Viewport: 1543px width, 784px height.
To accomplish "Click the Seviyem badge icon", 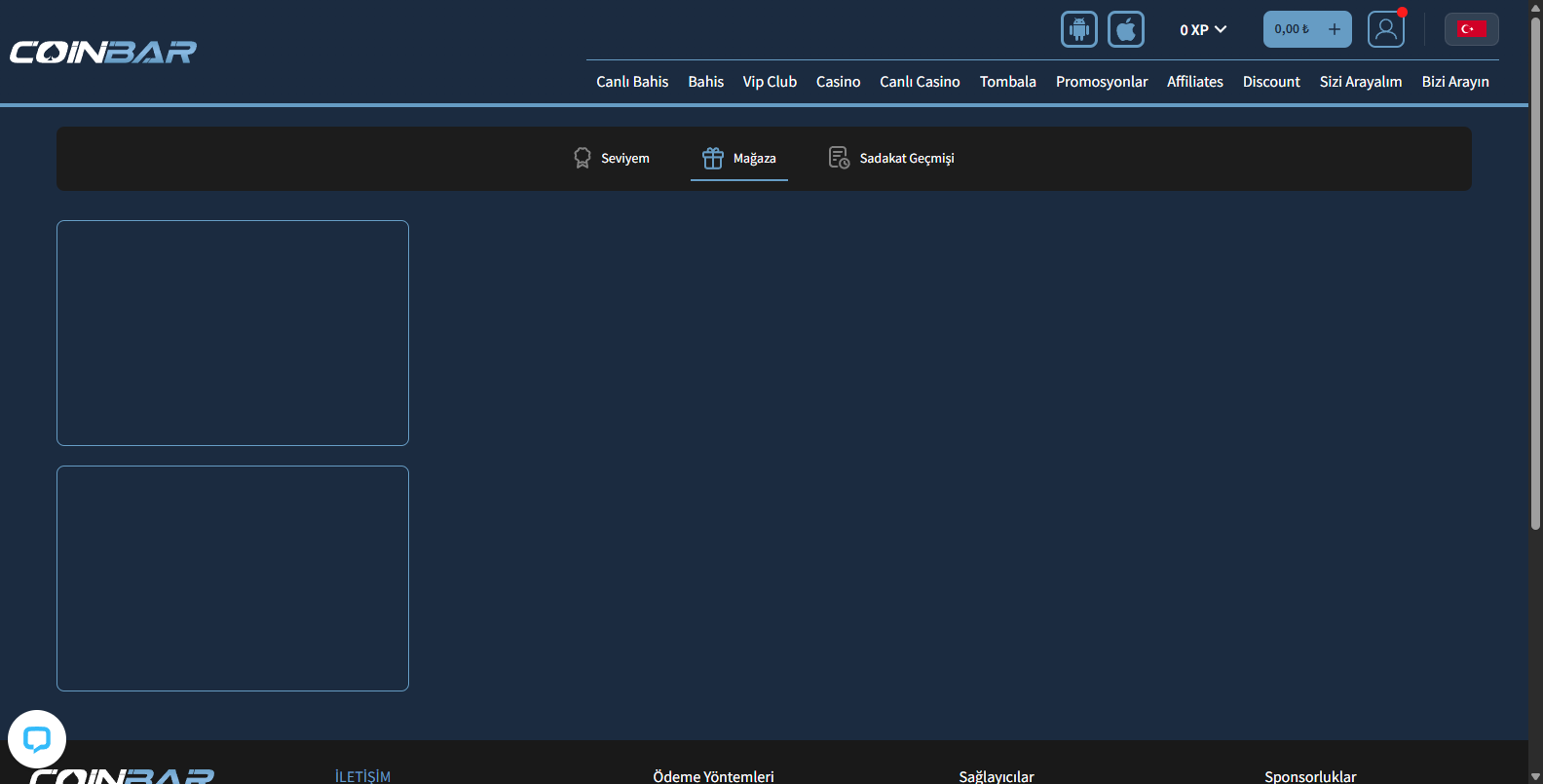I will click(x=583, y=158).
